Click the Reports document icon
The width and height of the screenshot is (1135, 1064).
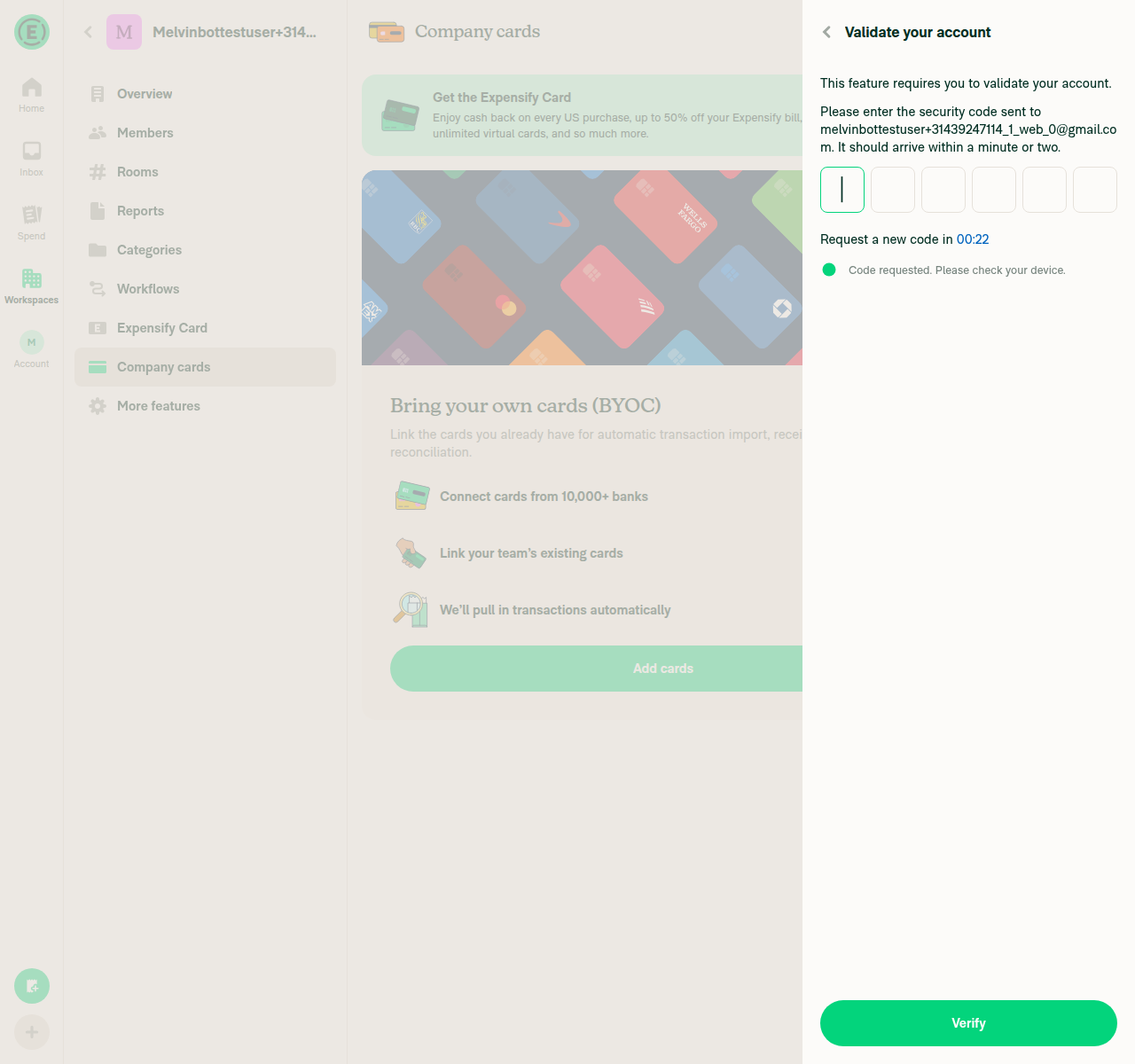(98, 211)
